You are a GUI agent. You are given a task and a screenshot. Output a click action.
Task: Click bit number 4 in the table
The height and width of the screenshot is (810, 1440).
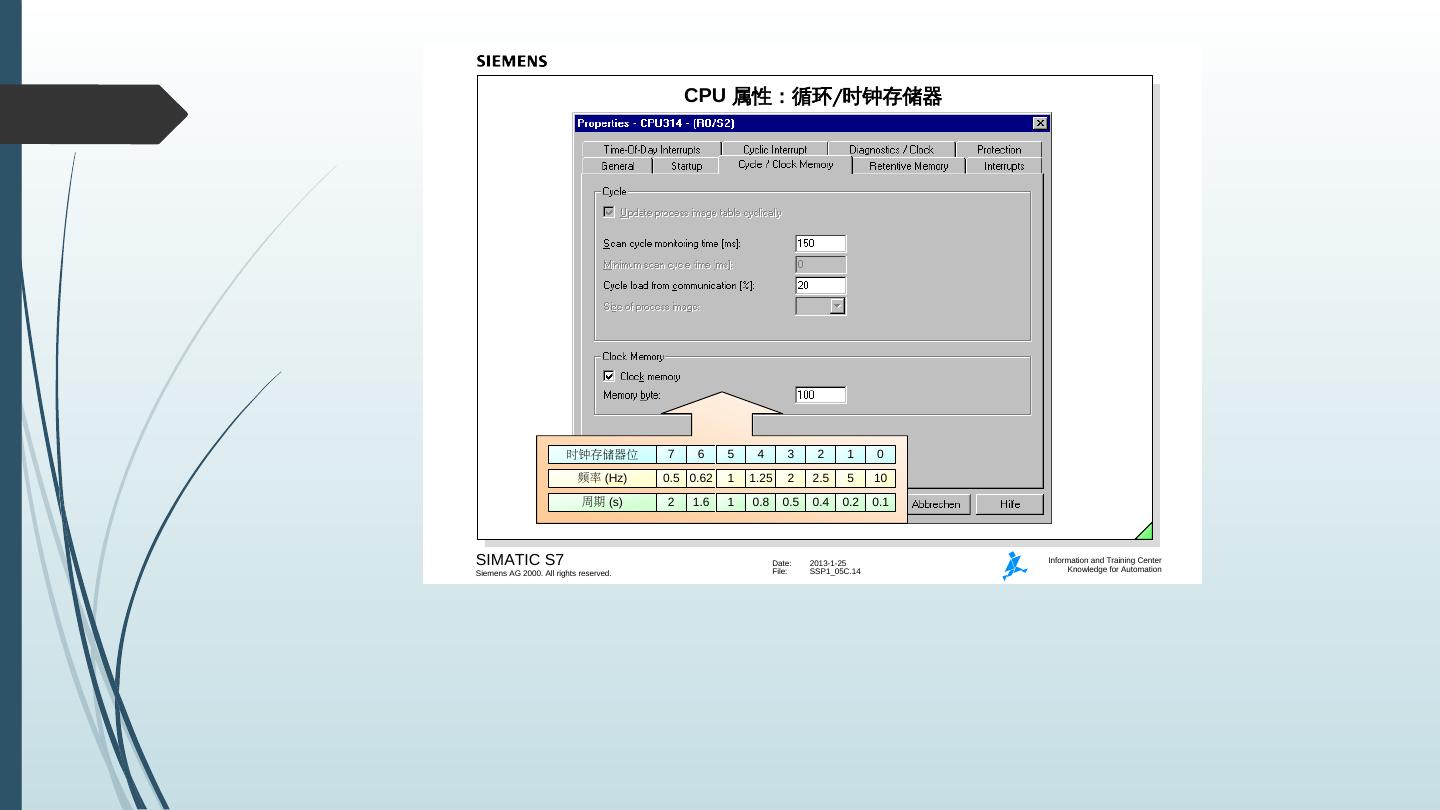(761, 454)
